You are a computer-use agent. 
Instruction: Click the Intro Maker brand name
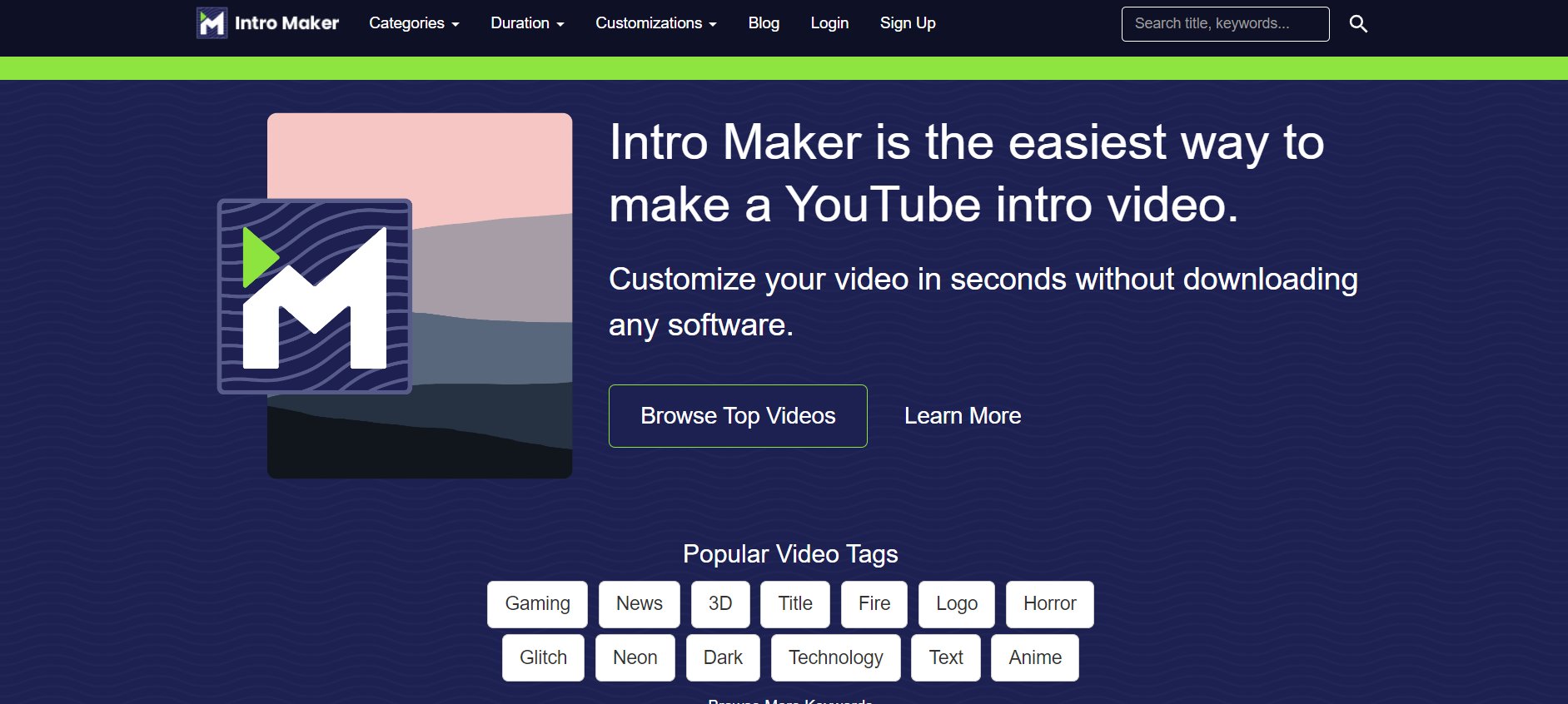click(286, 23)
